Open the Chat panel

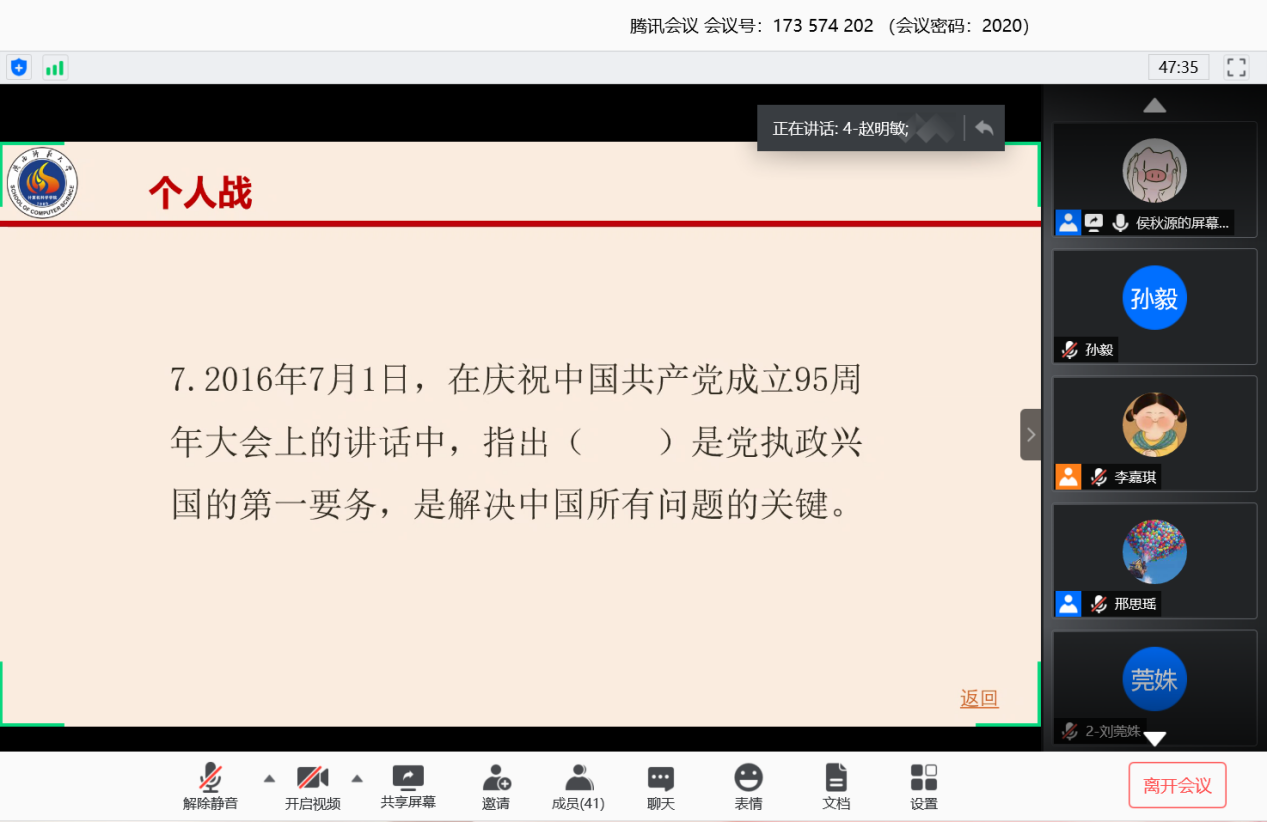coord(660,787)
